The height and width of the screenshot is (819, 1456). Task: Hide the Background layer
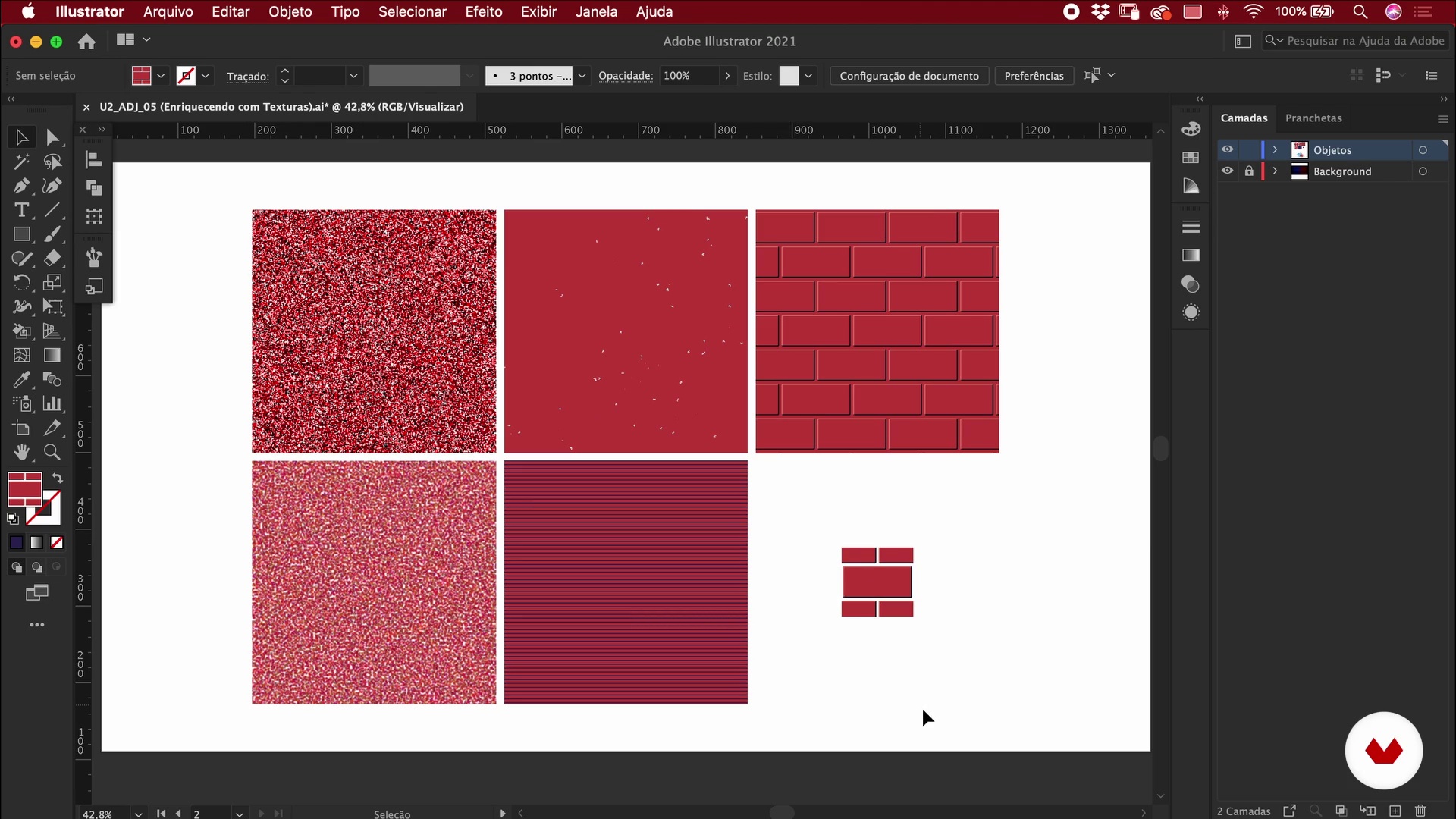click(x=1227, y=171)
